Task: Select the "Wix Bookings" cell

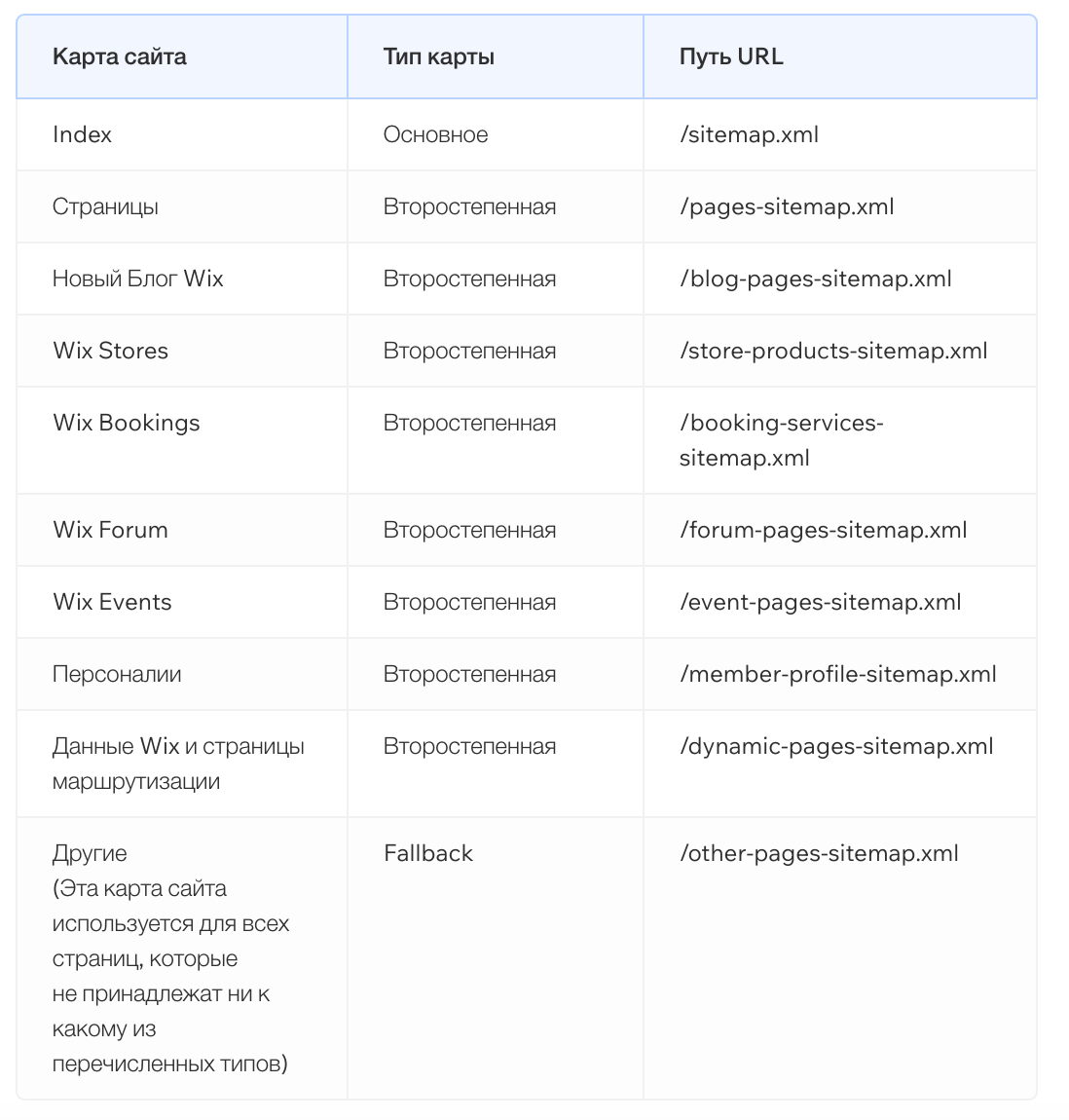Action: coord(126,423)
